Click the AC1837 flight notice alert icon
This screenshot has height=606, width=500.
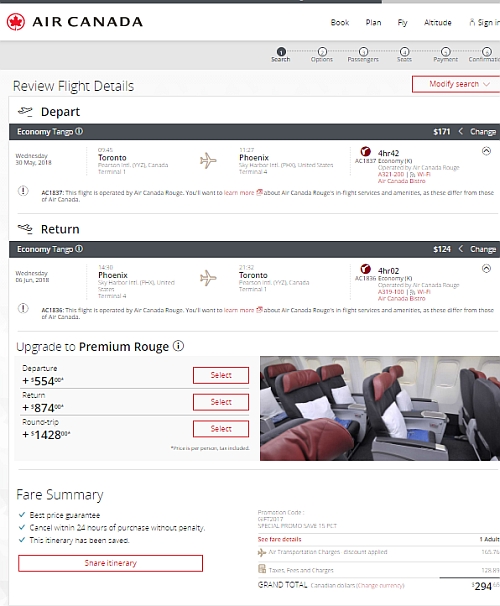(x=23, y=191)
